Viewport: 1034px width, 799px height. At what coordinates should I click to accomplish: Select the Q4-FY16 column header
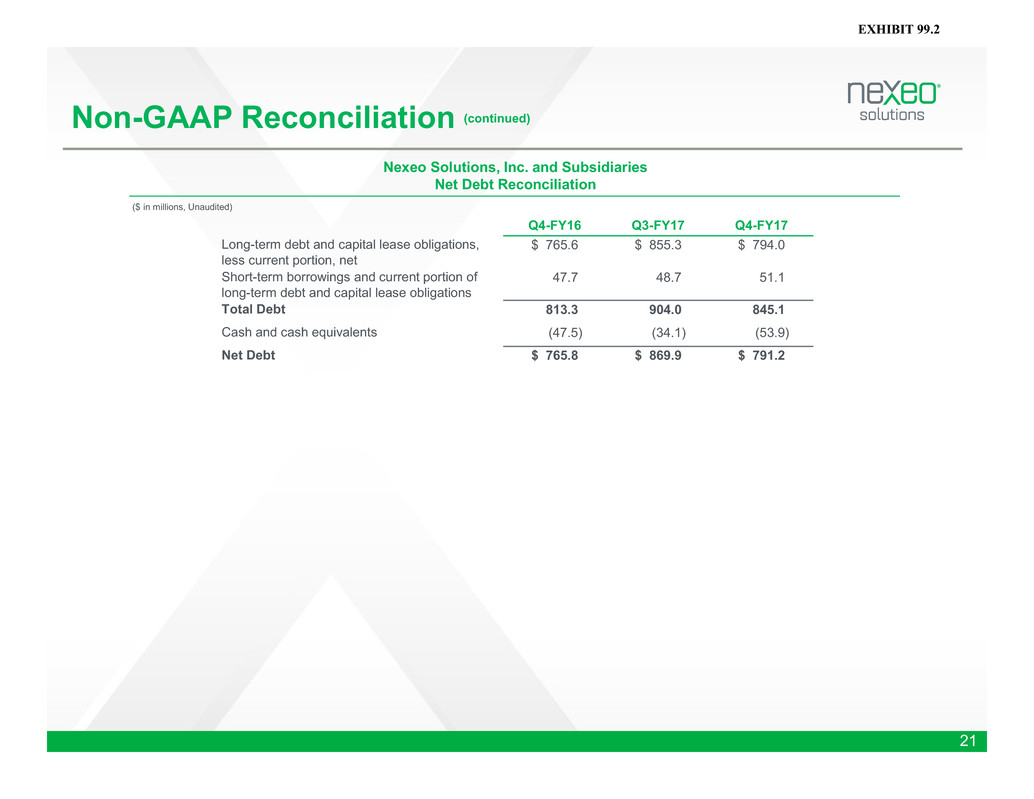[x=554, y=226]
